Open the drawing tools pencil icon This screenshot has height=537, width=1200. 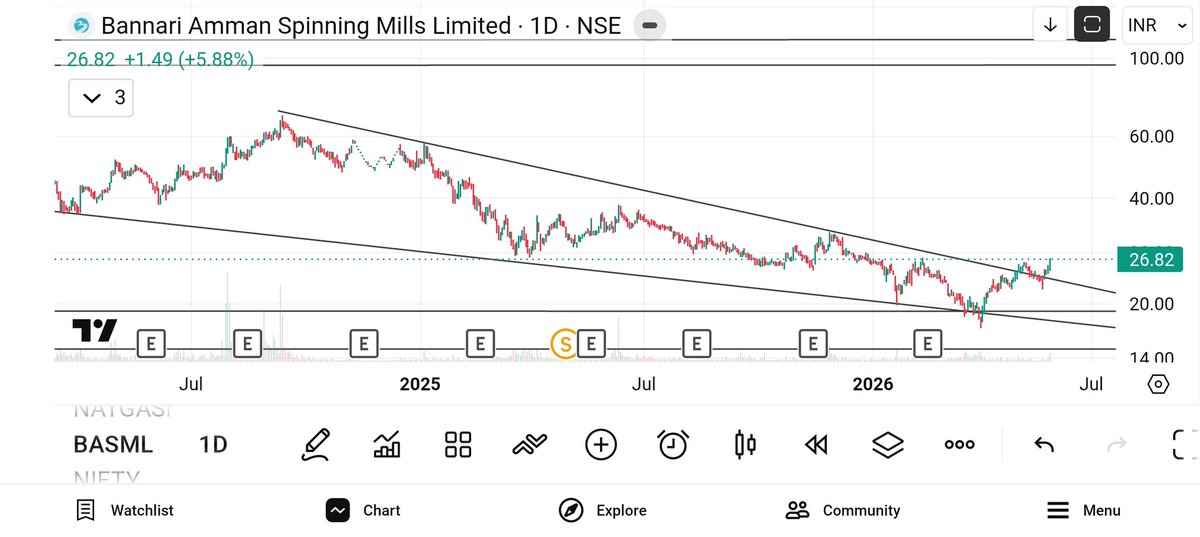pos(315,444)
